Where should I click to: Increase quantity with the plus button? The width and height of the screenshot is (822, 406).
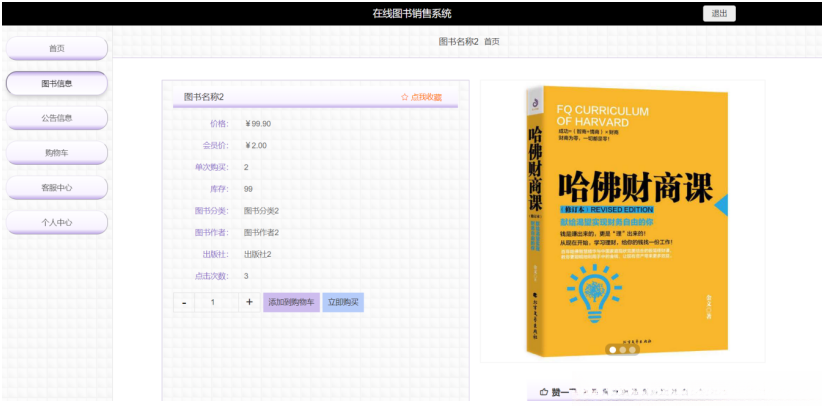tap(250, 302)
